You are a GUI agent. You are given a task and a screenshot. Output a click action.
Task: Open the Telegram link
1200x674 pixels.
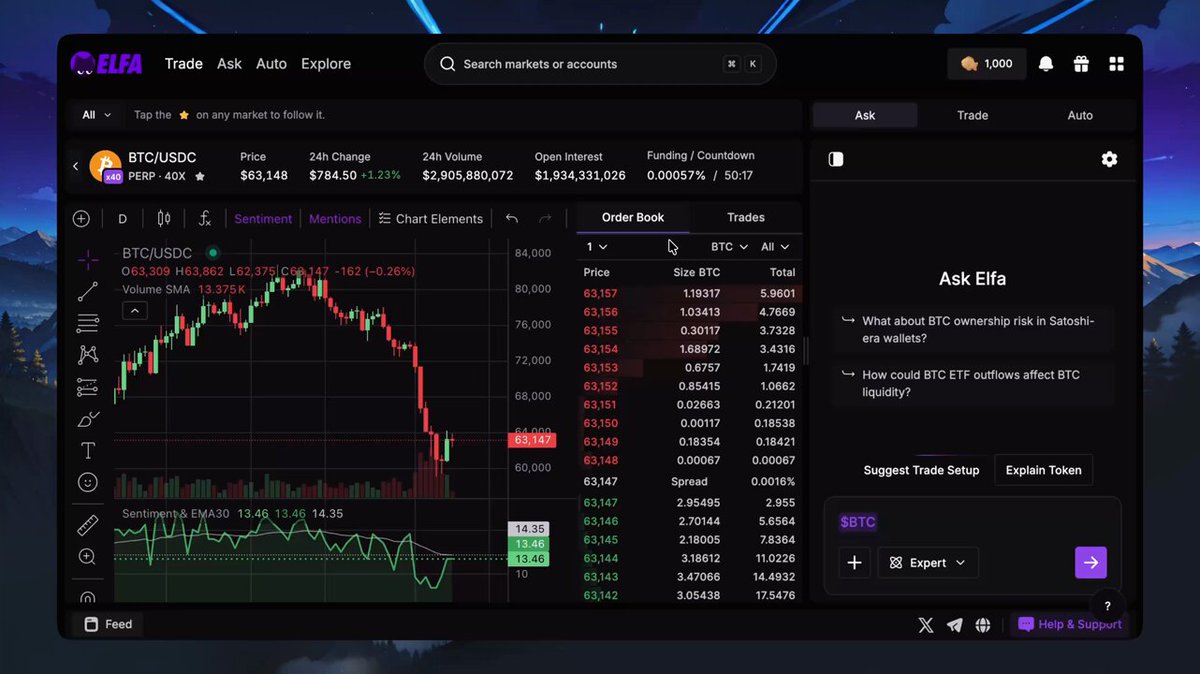point(955,625)
